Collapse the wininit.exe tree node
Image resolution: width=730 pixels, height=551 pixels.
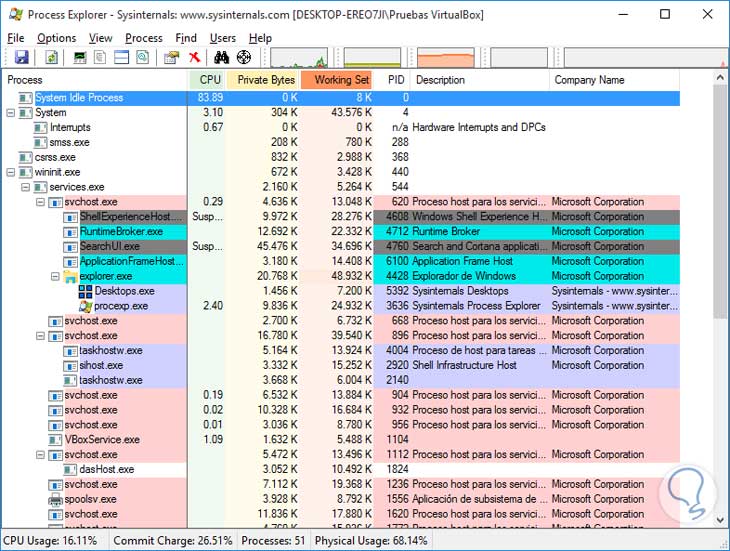pyautogui.click(x=11, y=172)
